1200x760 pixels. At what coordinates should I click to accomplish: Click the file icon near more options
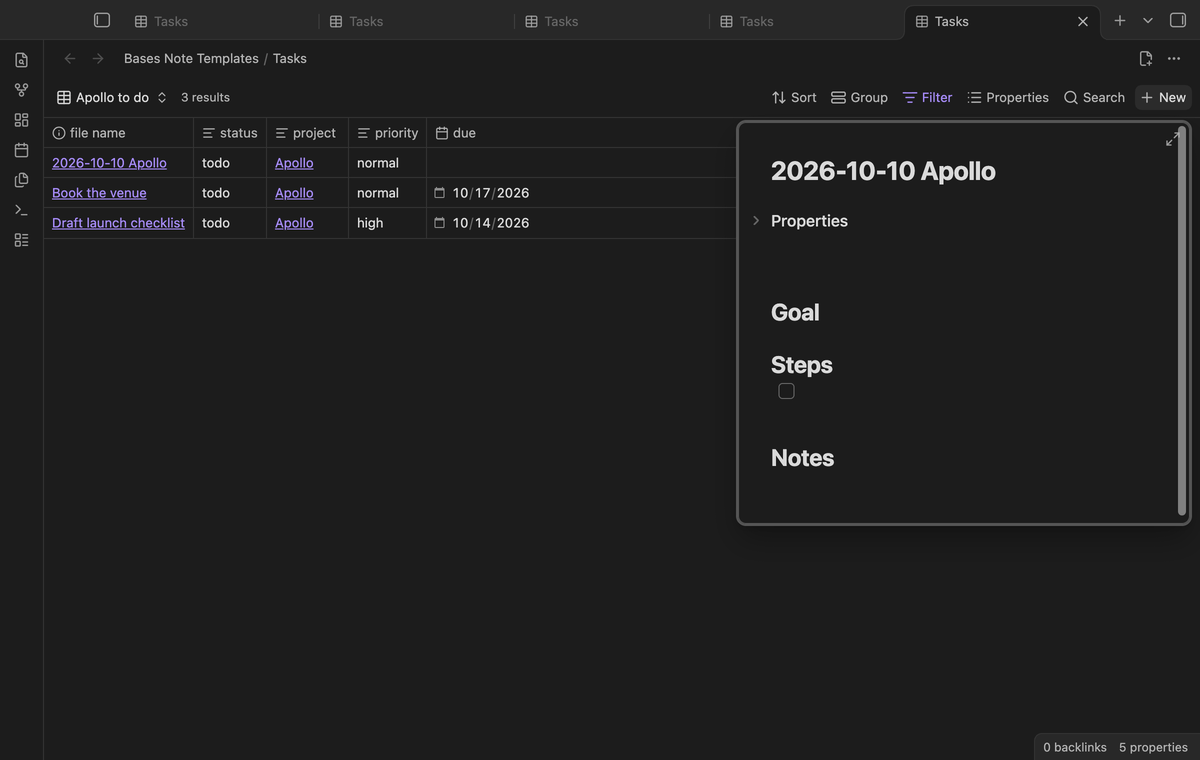(x=1146, y=59)
